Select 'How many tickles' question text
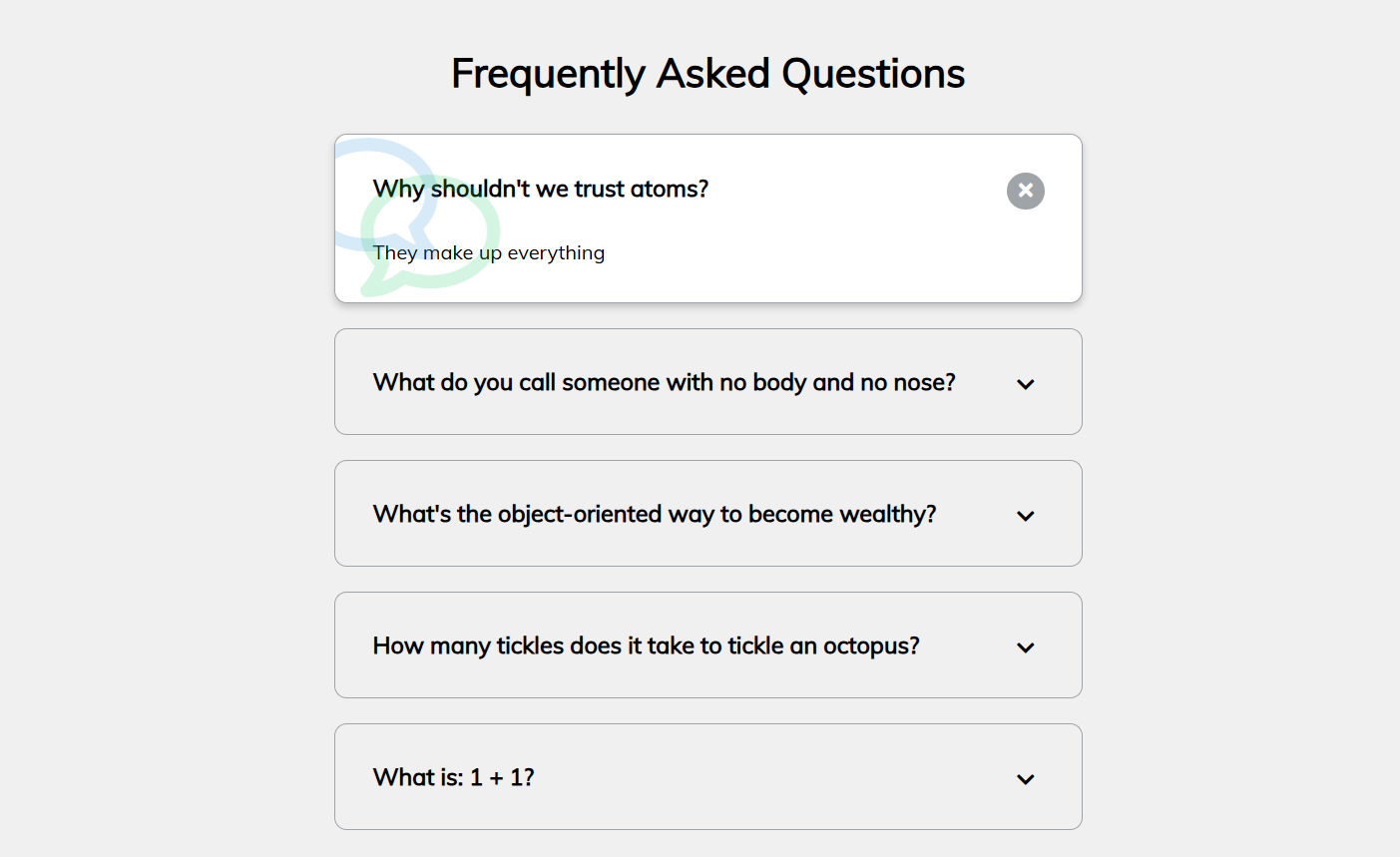The image size is (1400, 857). tap(646, 645)
